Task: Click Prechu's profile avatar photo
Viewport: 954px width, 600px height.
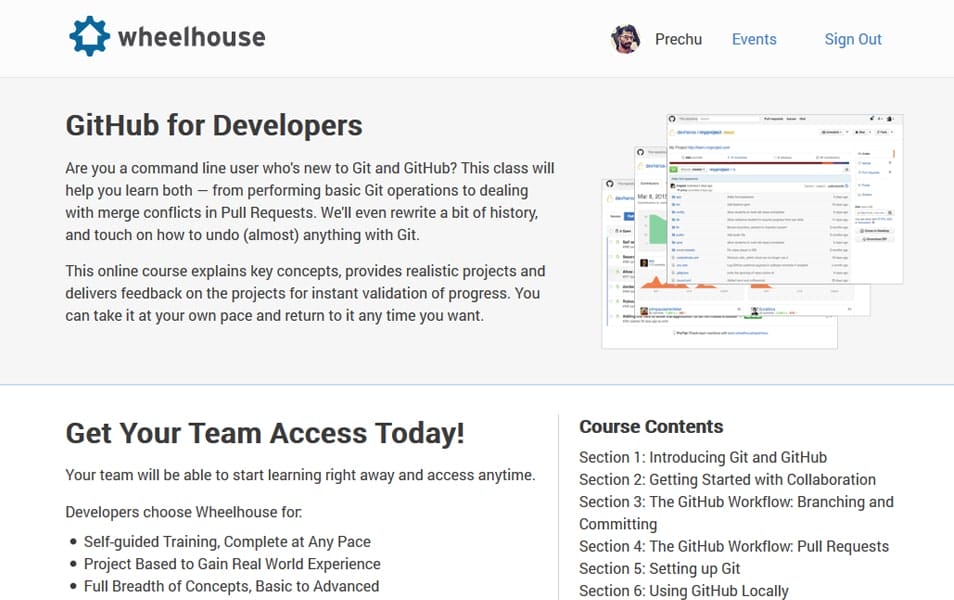Action: pos(624,39)
